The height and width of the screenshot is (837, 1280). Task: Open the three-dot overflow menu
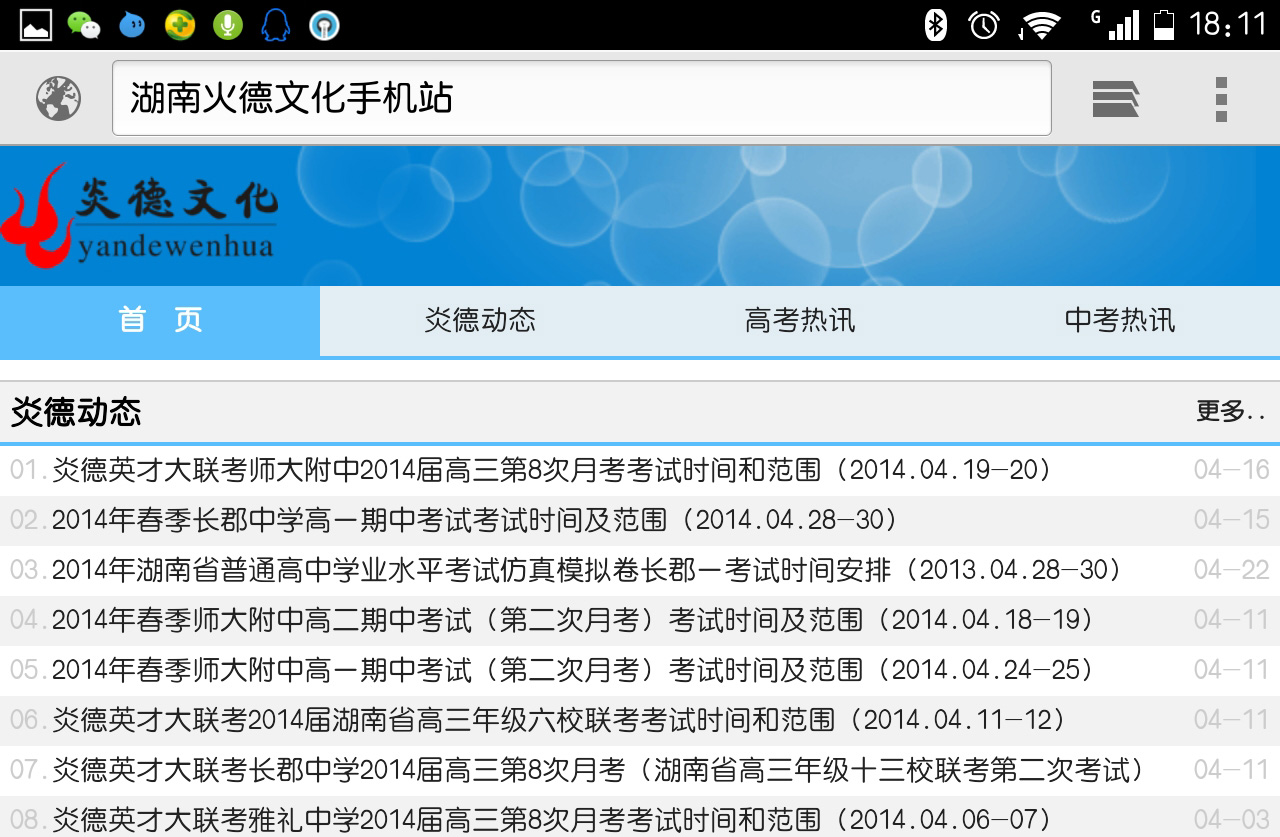[x=1220, y=98]
